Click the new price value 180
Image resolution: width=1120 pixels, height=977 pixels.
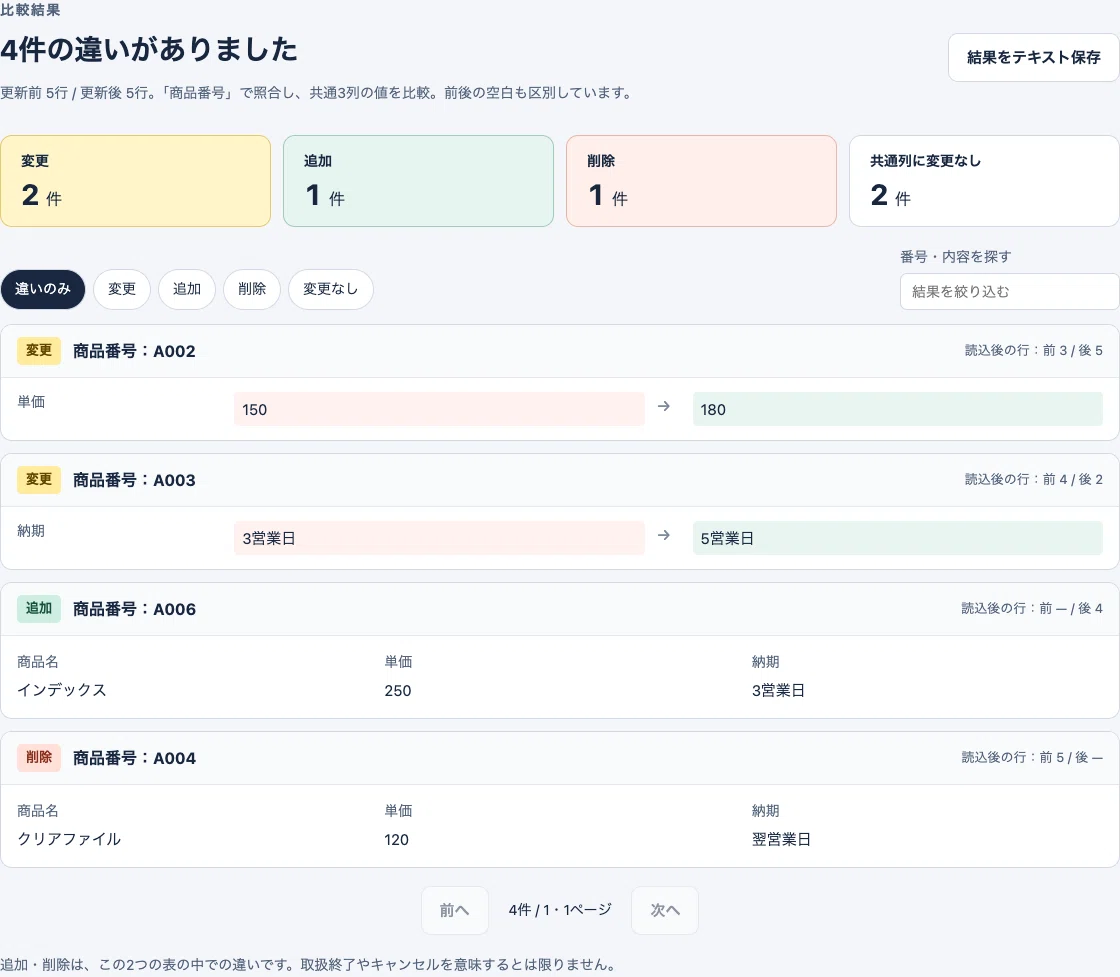tap(898, 409)
